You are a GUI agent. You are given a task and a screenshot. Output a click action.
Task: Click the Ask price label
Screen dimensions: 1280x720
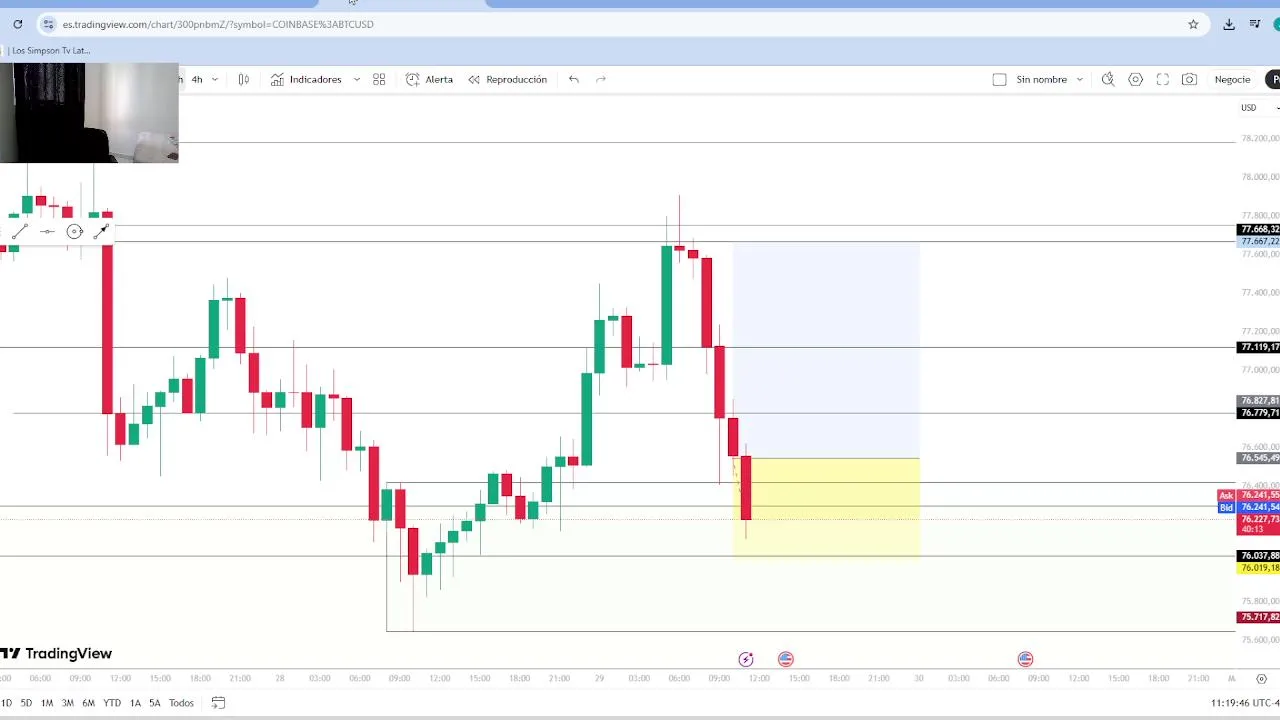[x=1226, y=496]
